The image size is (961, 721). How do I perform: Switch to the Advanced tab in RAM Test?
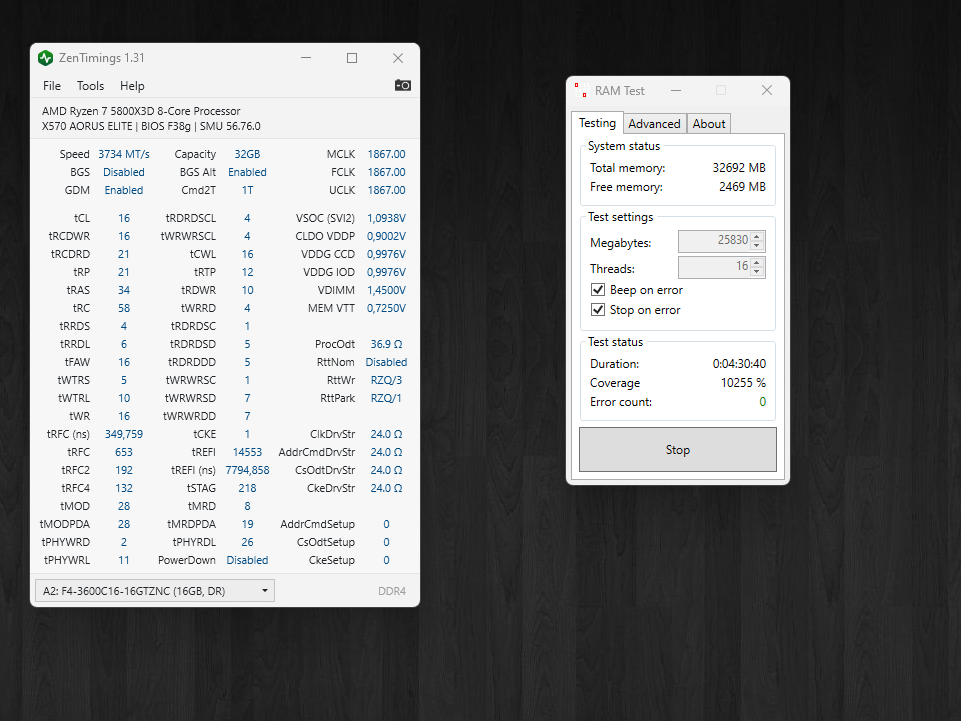(654, 124)
